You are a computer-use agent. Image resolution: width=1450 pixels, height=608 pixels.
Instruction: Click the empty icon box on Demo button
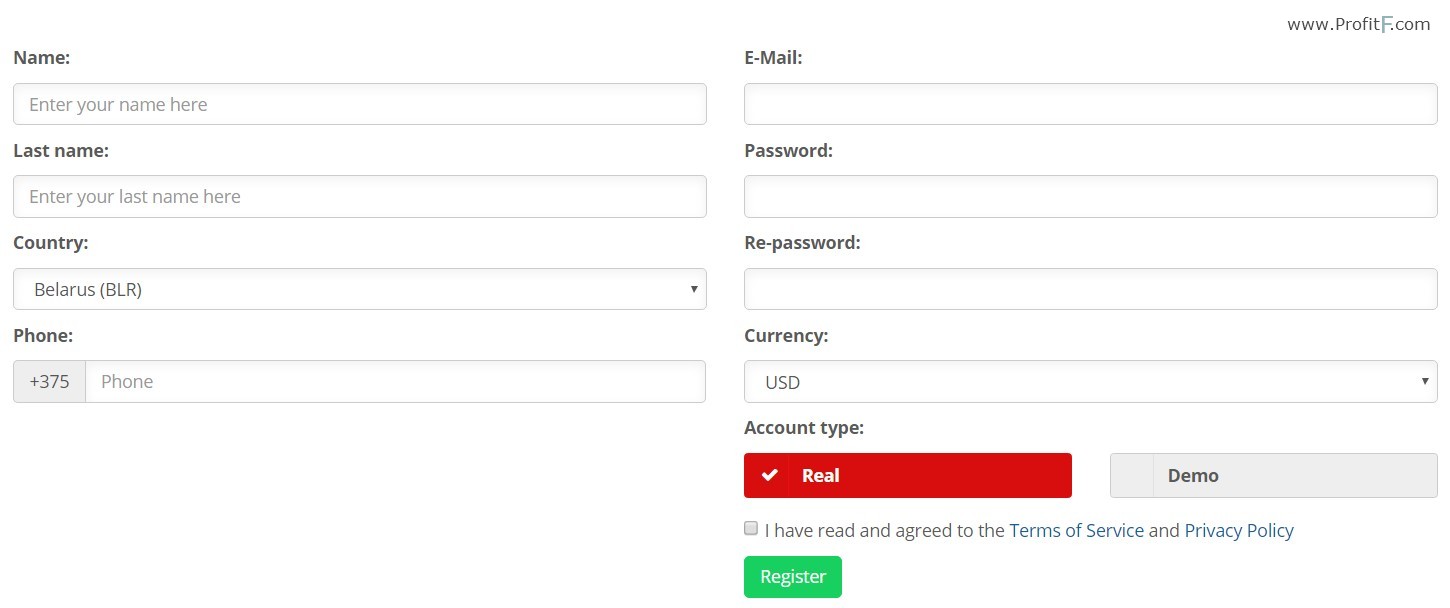1132,475
